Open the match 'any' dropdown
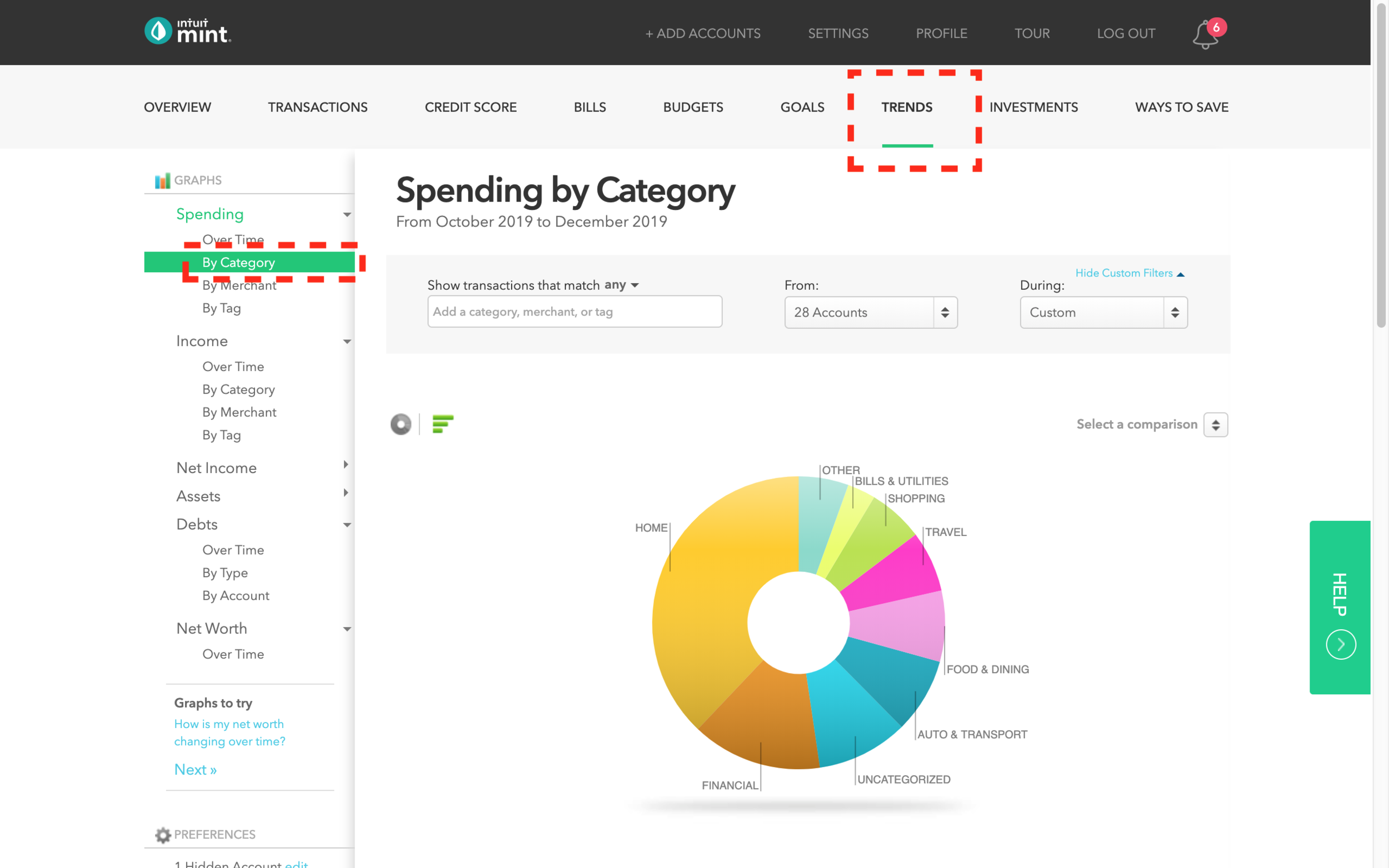 pos(621,285)
